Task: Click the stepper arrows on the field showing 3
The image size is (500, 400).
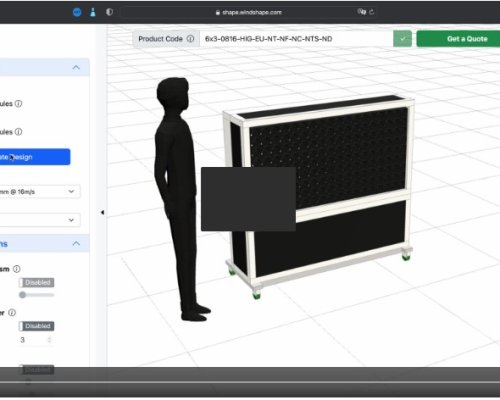Action: [x=50, y=340]
